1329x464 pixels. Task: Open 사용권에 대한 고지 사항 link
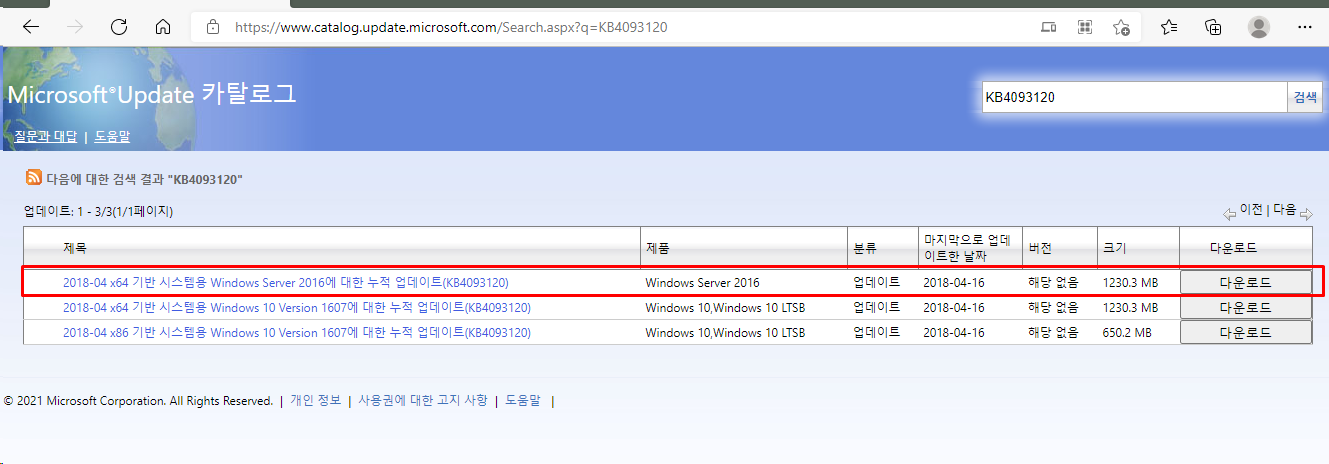423,400
